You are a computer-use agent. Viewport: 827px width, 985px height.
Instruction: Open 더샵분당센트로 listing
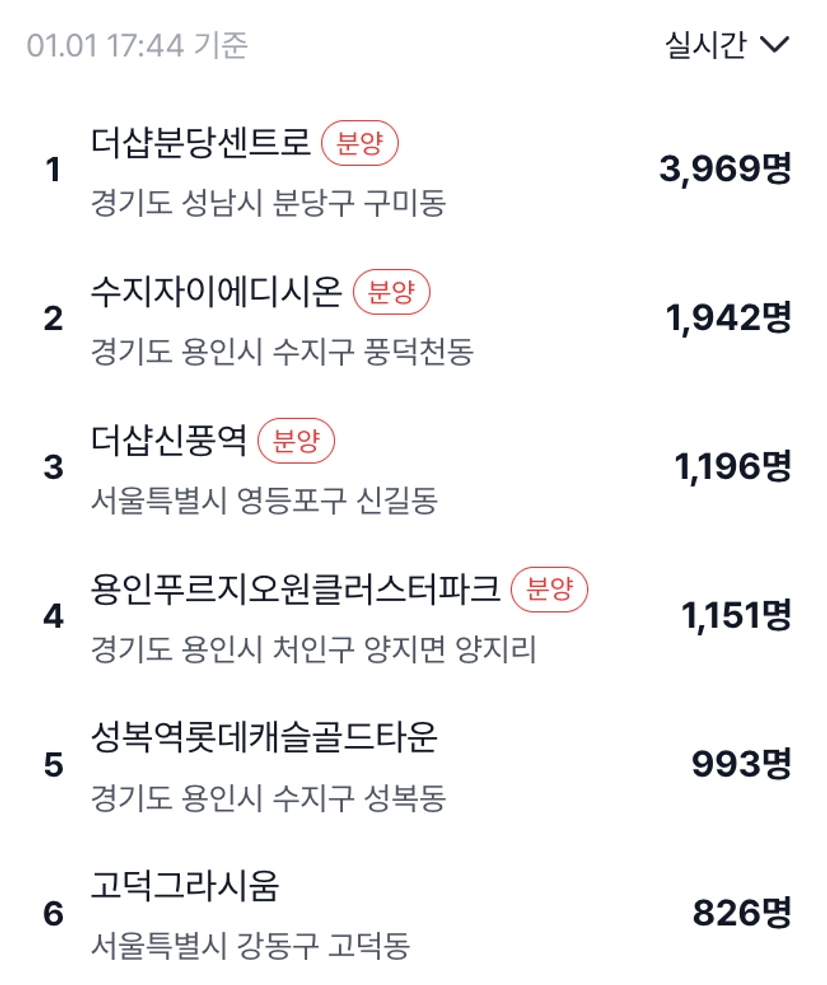click(201, 144)
